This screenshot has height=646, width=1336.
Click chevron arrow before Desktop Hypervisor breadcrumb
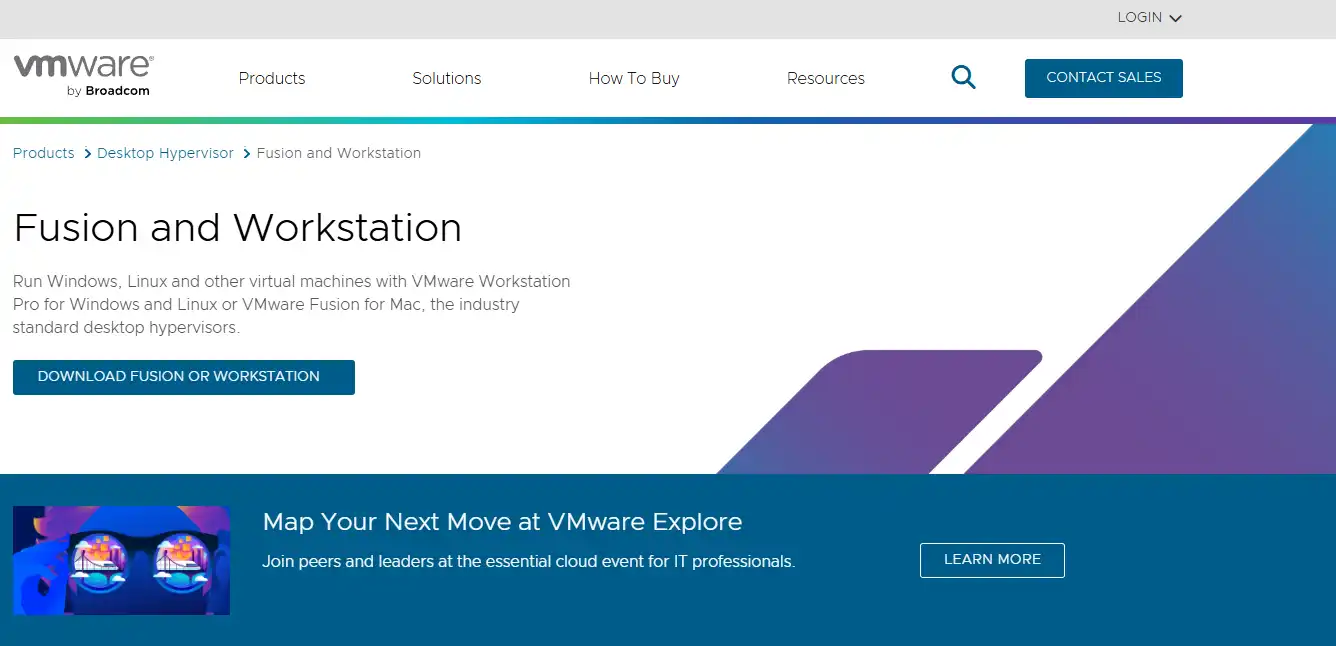[x=87, y=154]
